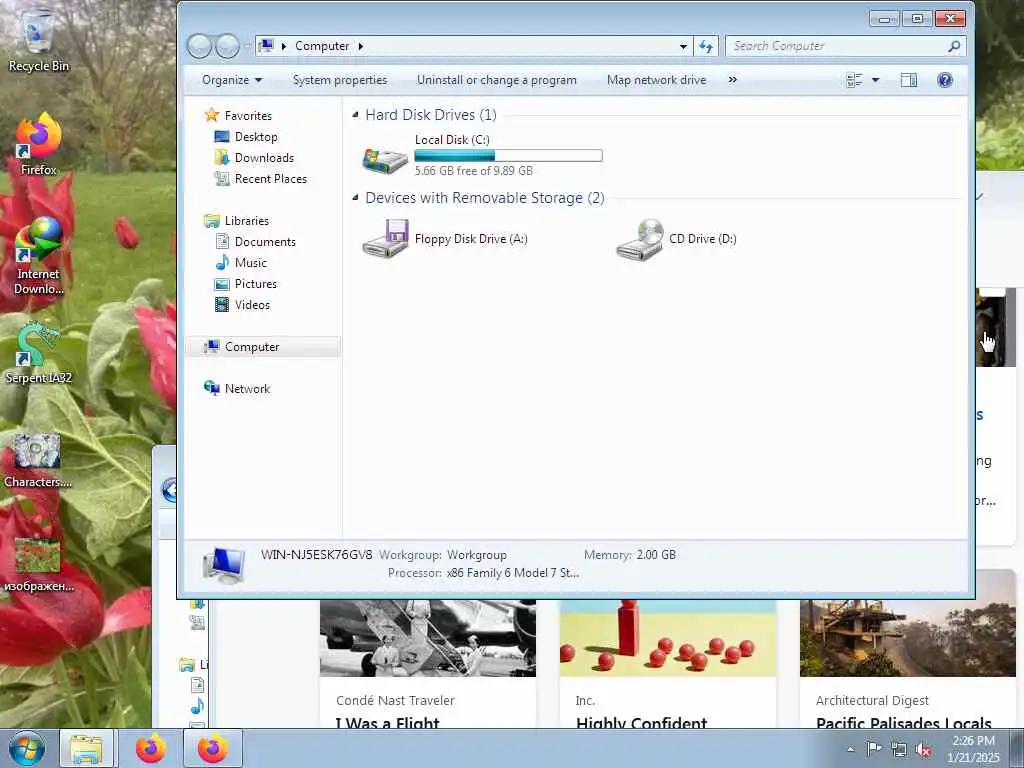This screenshot has width=1024, height=768.
Task: Open Serpent IA32 desktop shortcut
Action: [38, 353]
